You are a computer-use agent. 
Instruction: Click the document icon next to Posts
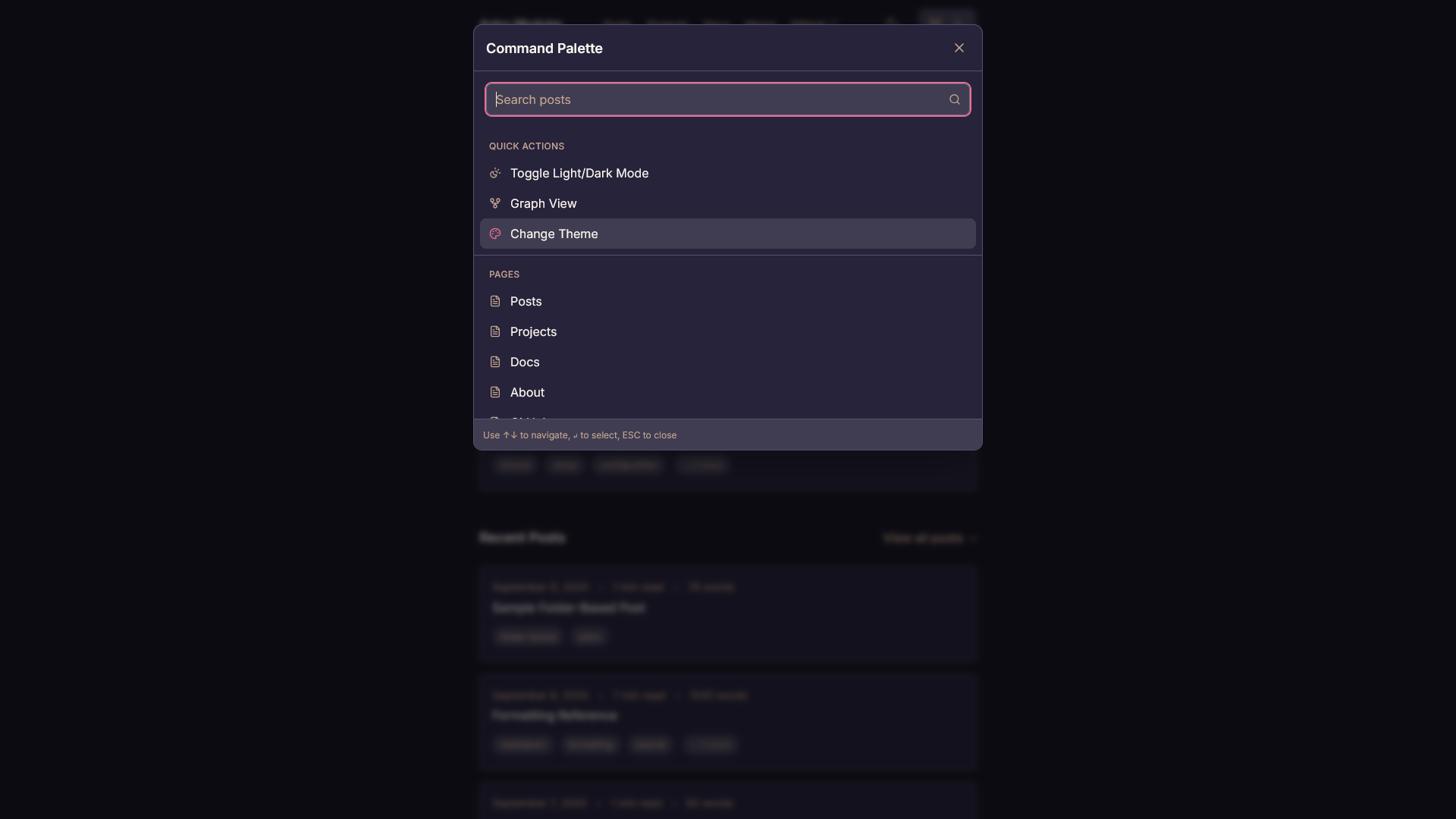click(x=495, y=301)
